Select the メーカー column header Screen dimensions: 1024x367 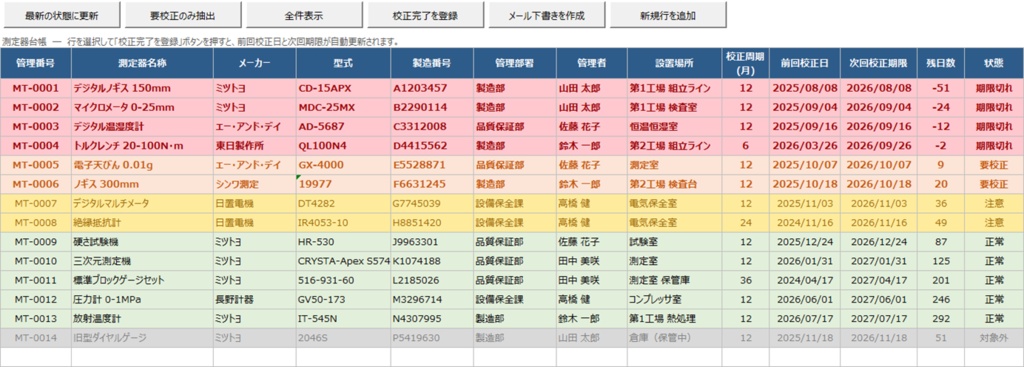click(255, 63)
